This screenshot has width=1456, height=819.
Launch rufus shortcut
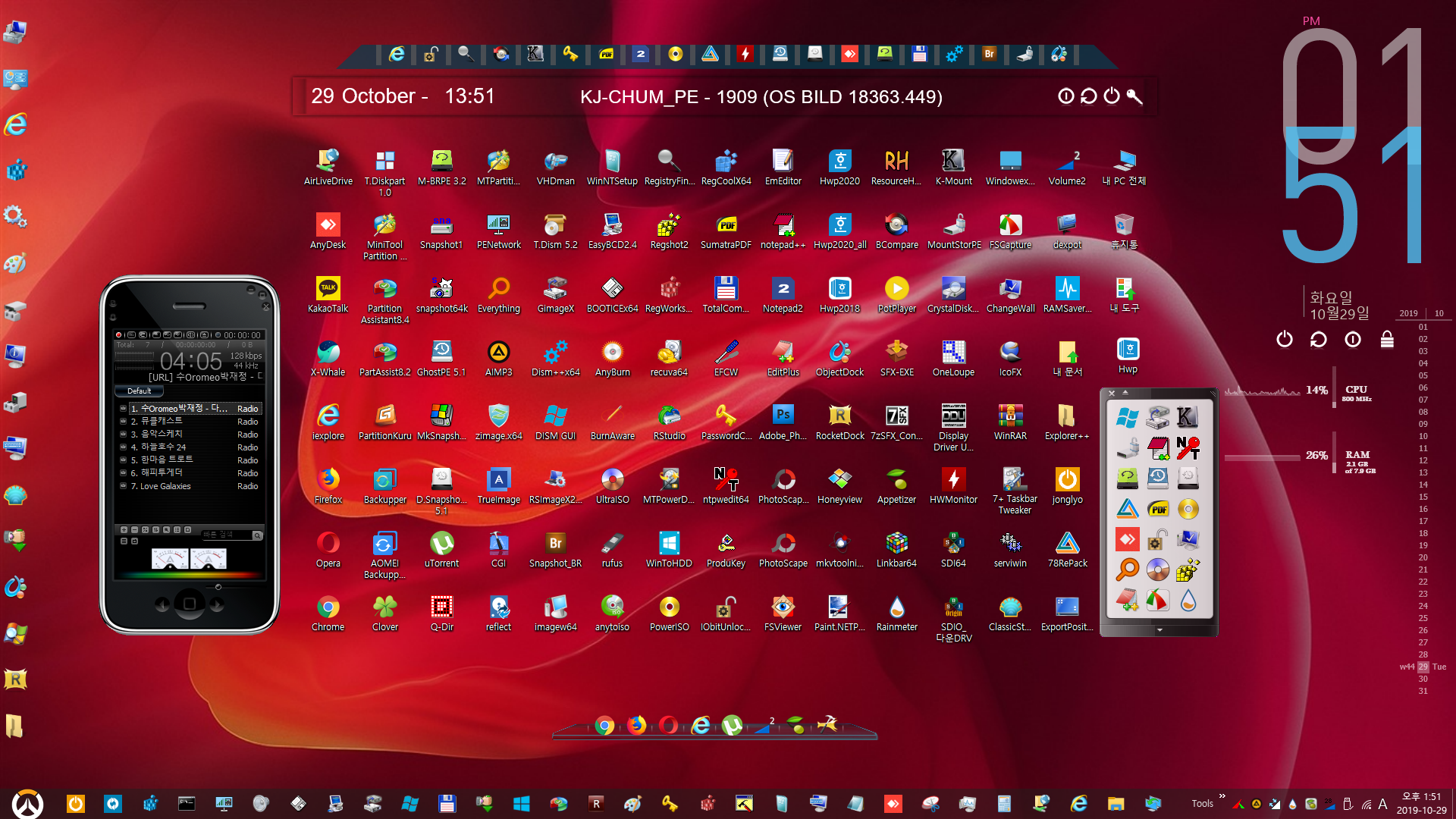(612, 549)
